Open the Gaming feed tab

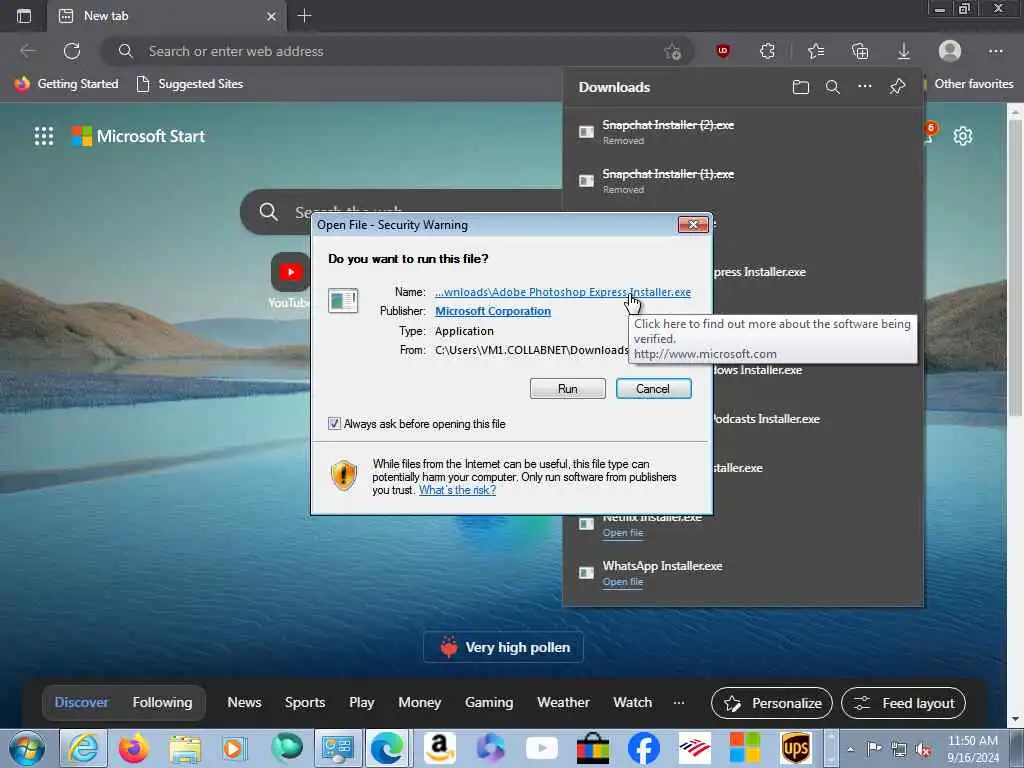click(489, 703)
